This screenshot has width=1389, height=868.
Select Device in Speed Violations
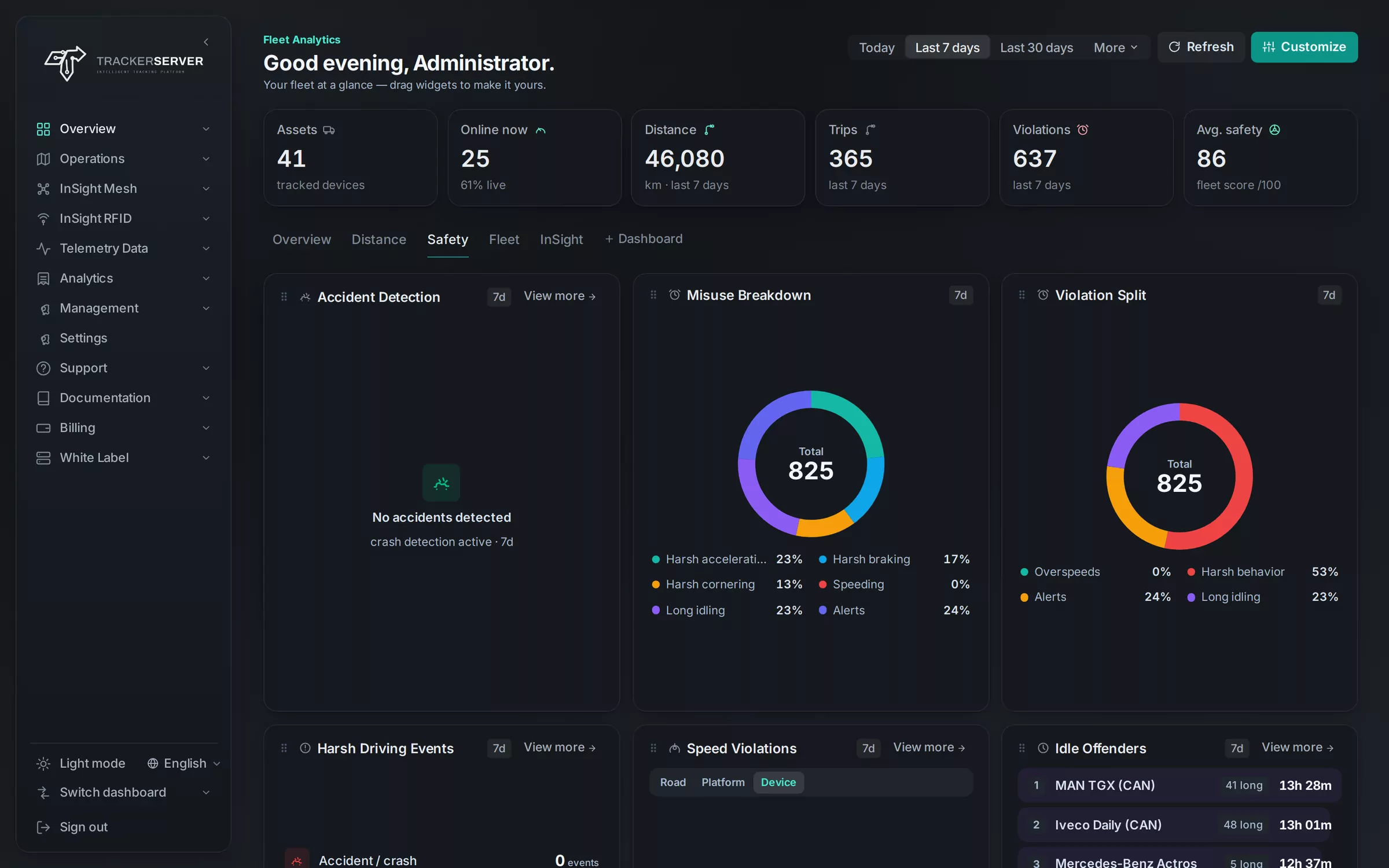click(778, 782)
